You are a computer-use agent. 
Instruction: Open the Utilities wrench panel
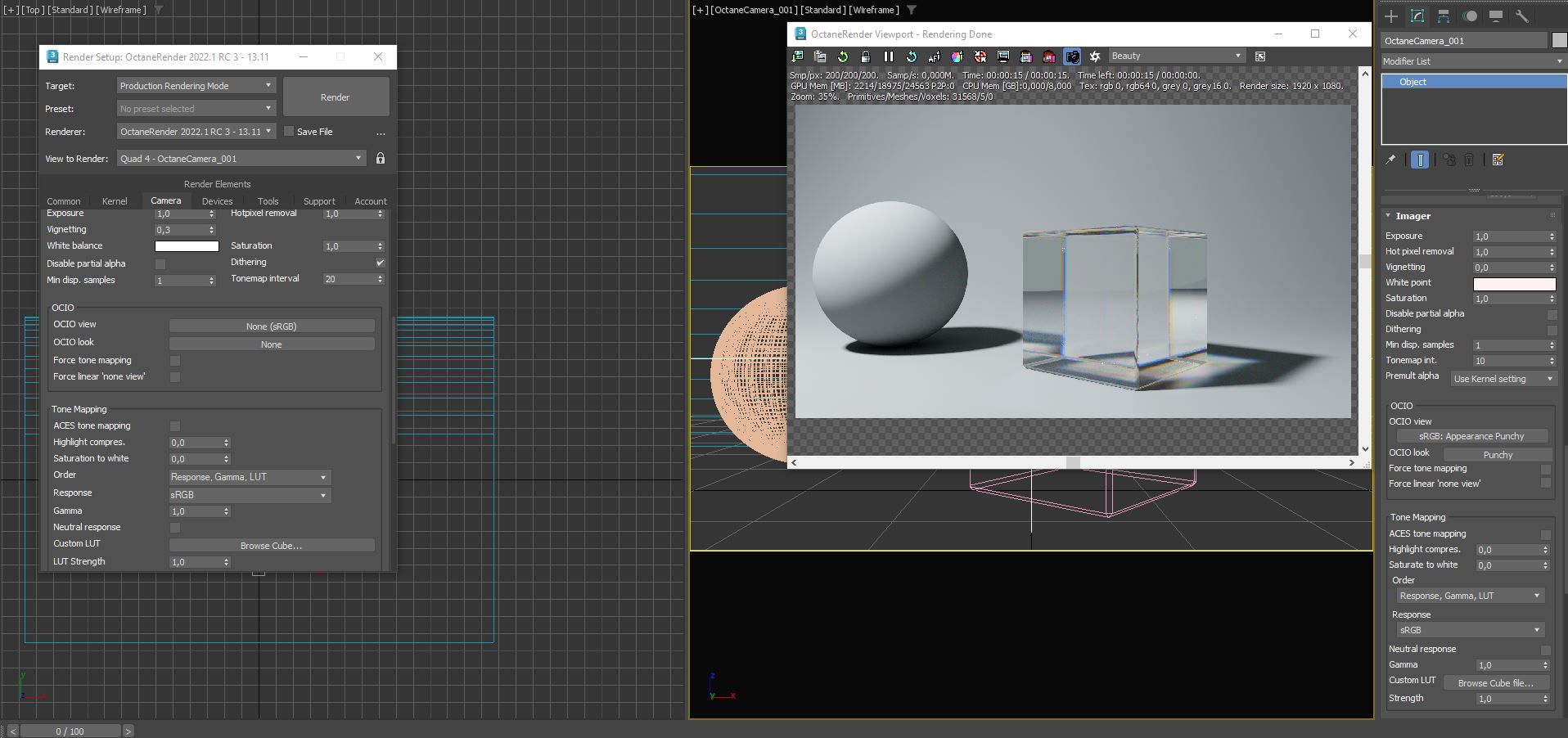coord(1522,16)
